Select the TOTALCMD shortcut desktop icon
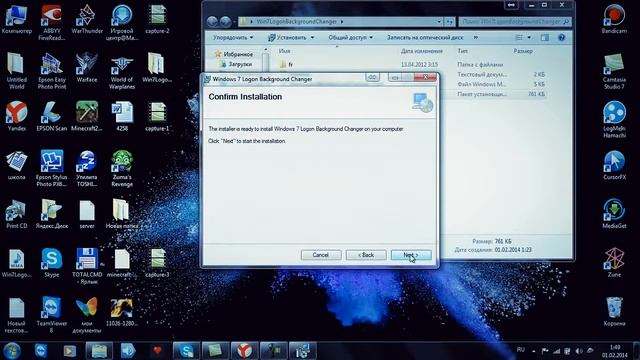The width and height of the screenshot is (640, 360). [87, 266]
